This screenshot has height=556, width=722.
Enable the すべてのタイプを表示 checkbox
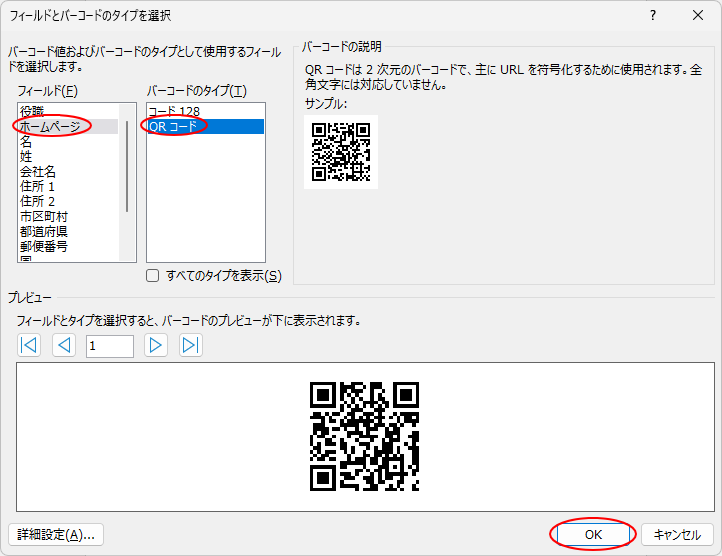(x=153, y=276)
